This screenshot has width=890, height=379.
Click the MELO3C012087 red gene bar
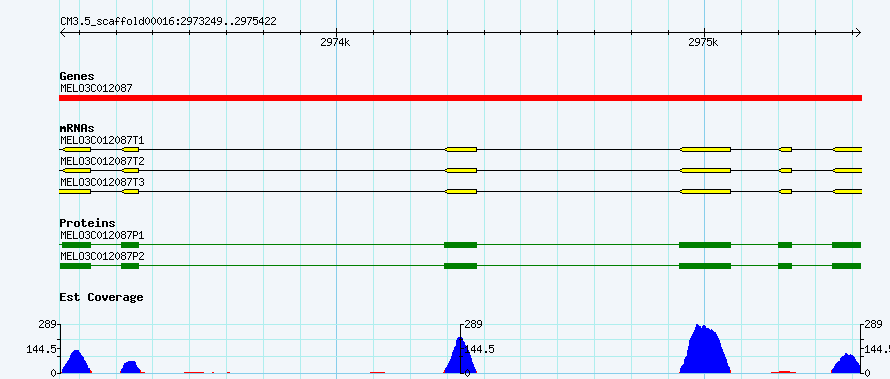click(460, 98)
